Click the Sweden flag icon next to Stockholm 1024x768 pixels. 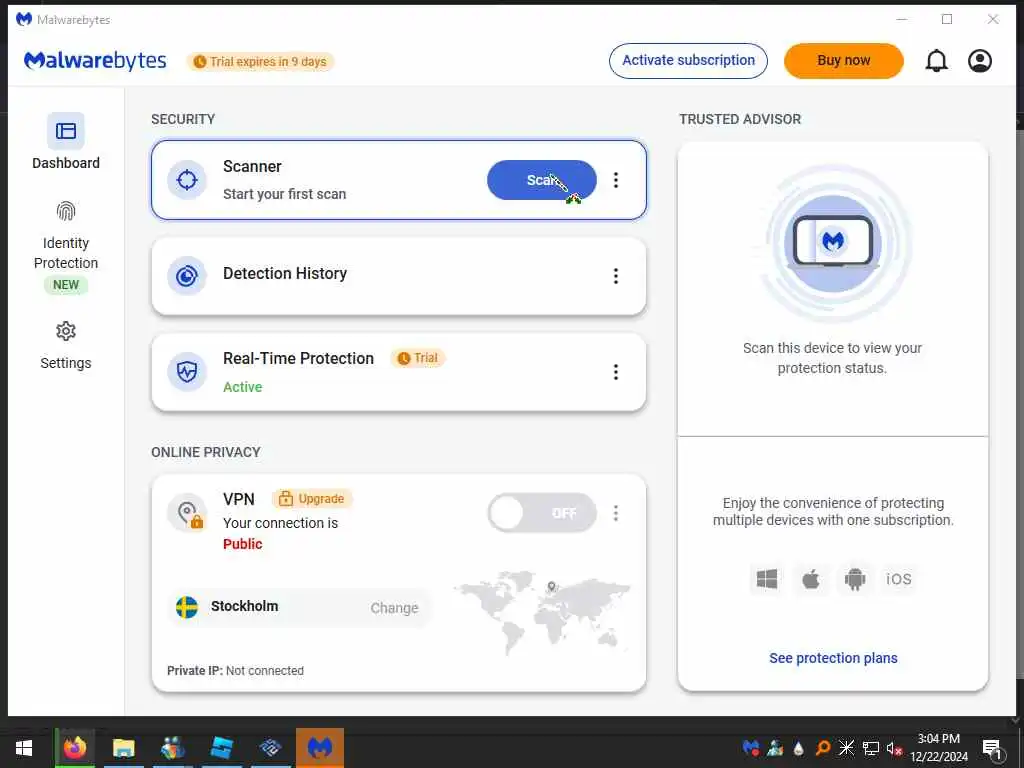(x=187, y=607)
